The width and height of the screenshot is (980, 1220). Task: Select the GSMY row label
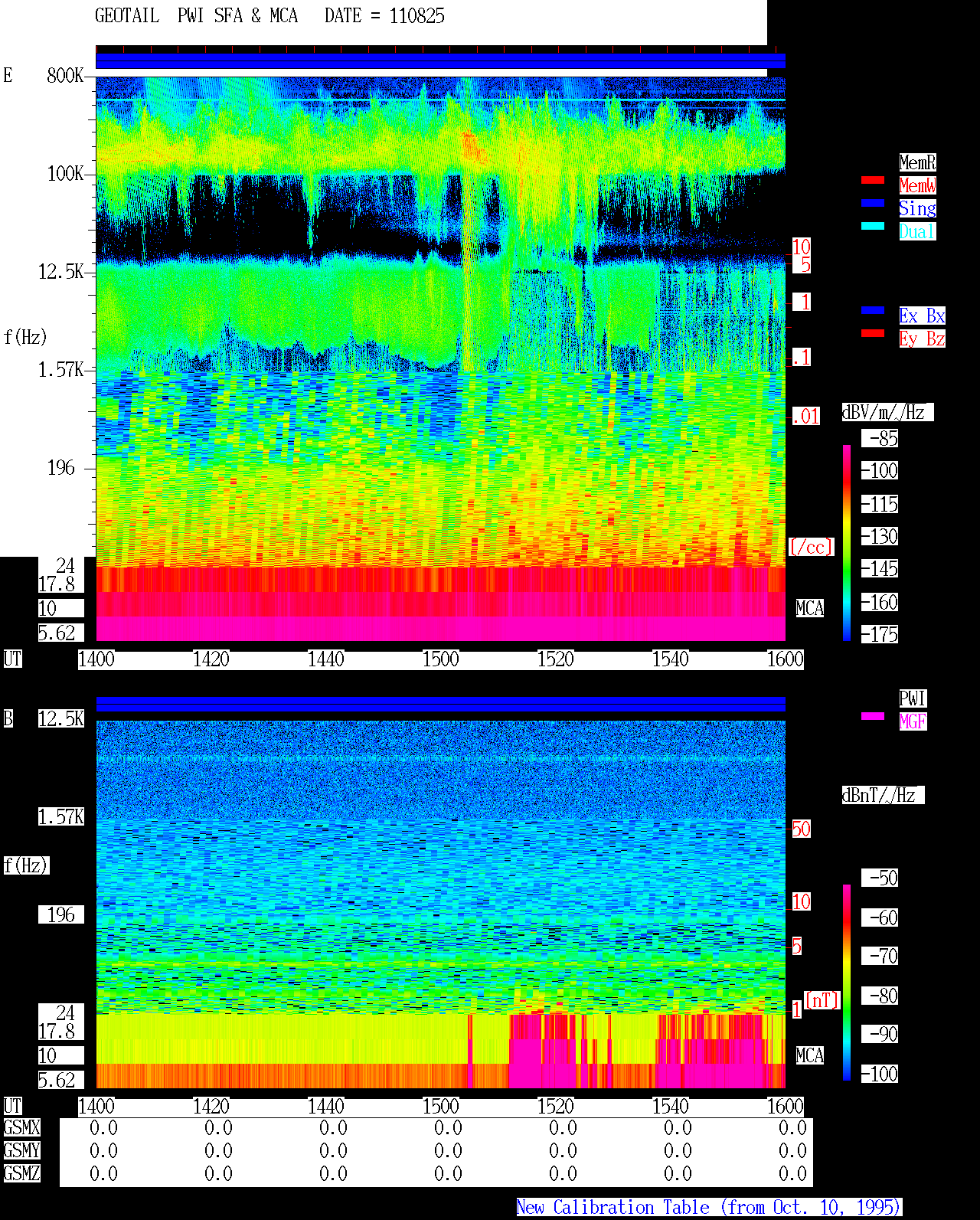[x=21, y=1150]
